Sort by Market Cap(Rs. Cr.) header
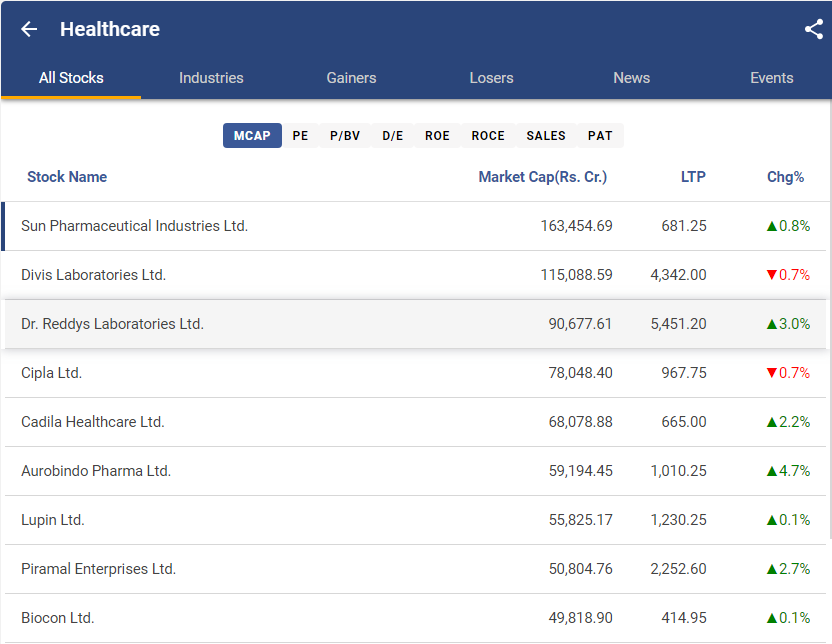This screenshot has width=832, height=644. point(543,177)
